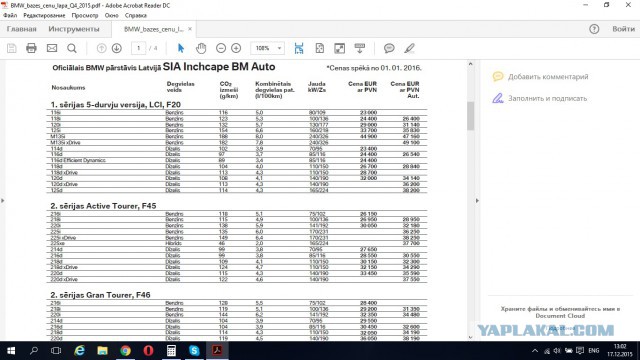Viewport: 640px width, 360px height.
Task: Fit one full page icon
Action: [320, 48]
